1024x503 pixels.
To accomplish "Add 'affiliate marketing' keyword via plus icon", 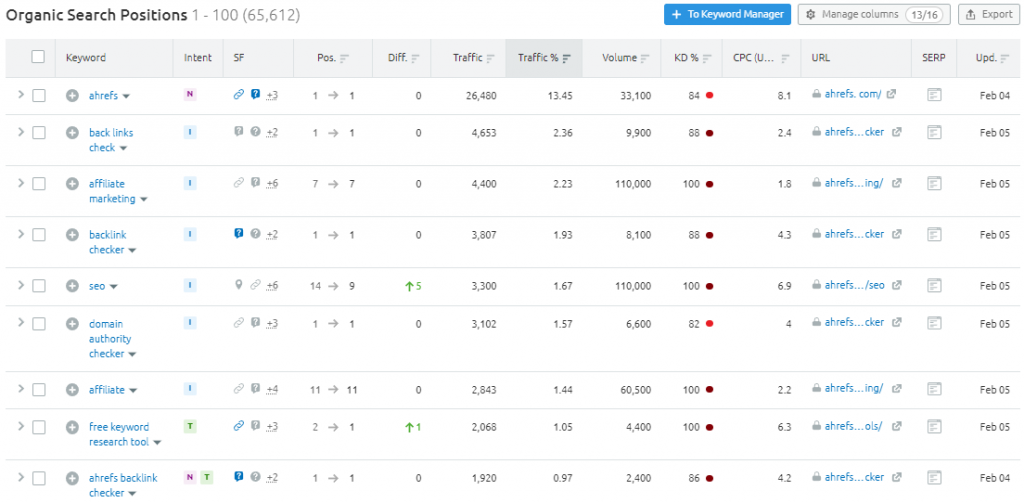I will pos(72,184).
